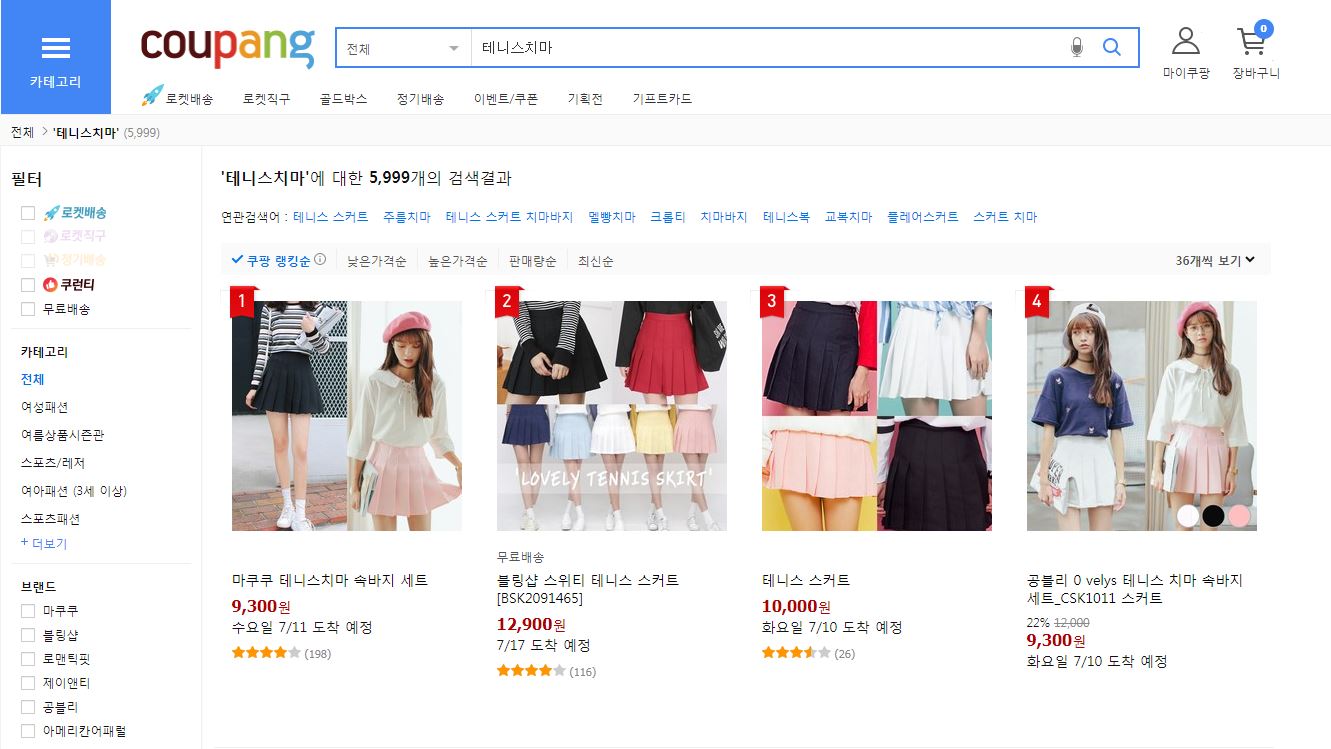This screenshot has width=1331, height=749.
Task: Click the 테니스치마 search input field
Action: pyautogui.click(x=765, y=47)
